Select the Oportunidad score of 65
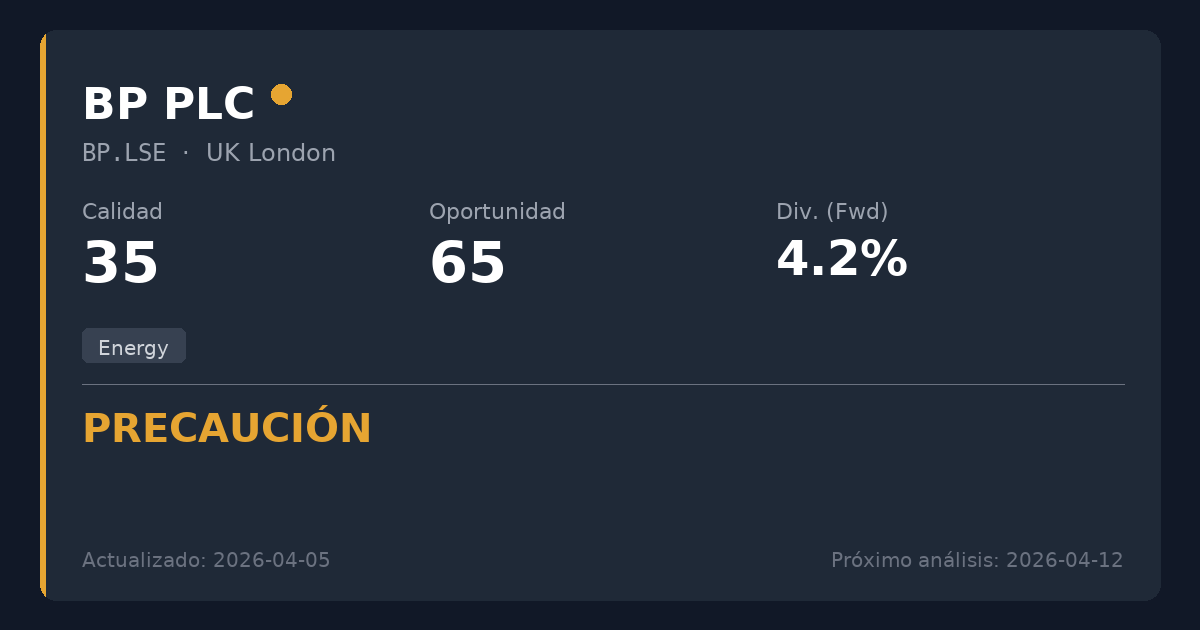 tap(467, 263)
